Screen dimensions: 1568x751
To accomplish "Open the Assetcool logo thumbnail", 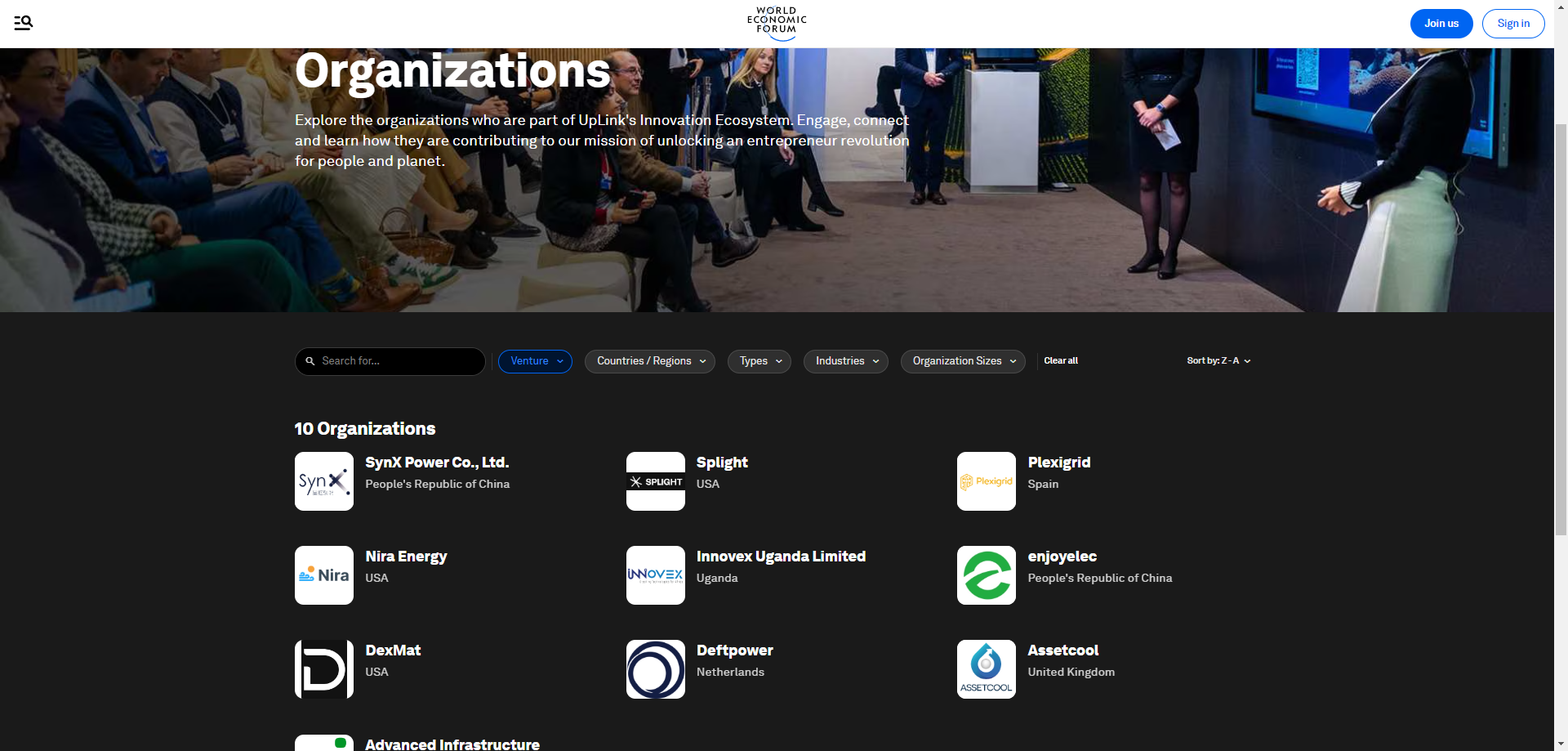I will point(987,669).
